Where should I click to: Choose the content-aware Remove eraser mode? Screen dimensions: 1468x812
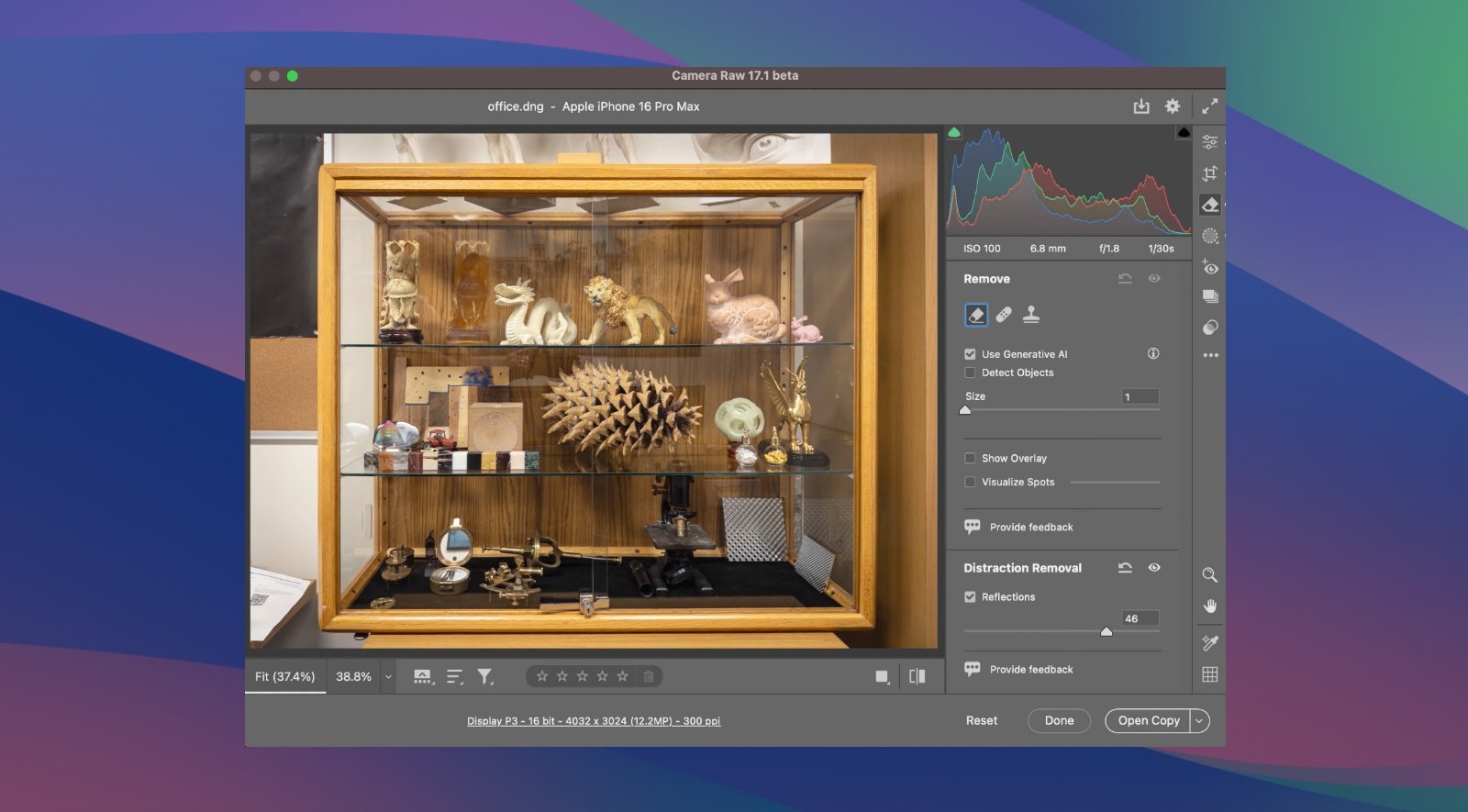point(976,316)
